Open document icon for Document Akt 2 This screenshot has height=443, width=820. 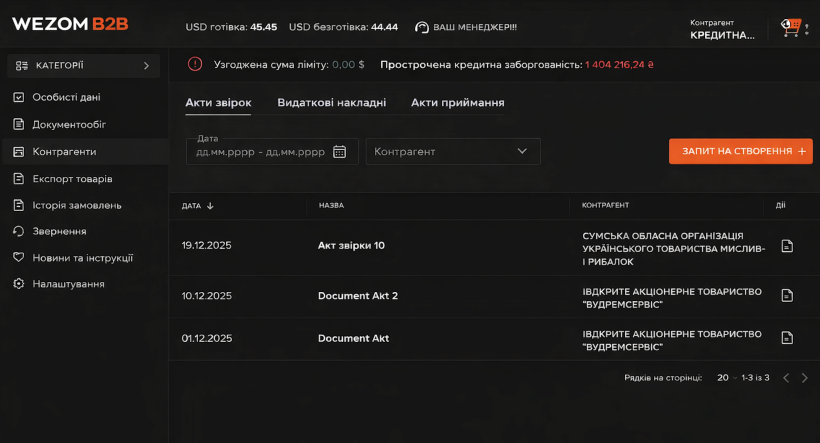coord(787,295)
